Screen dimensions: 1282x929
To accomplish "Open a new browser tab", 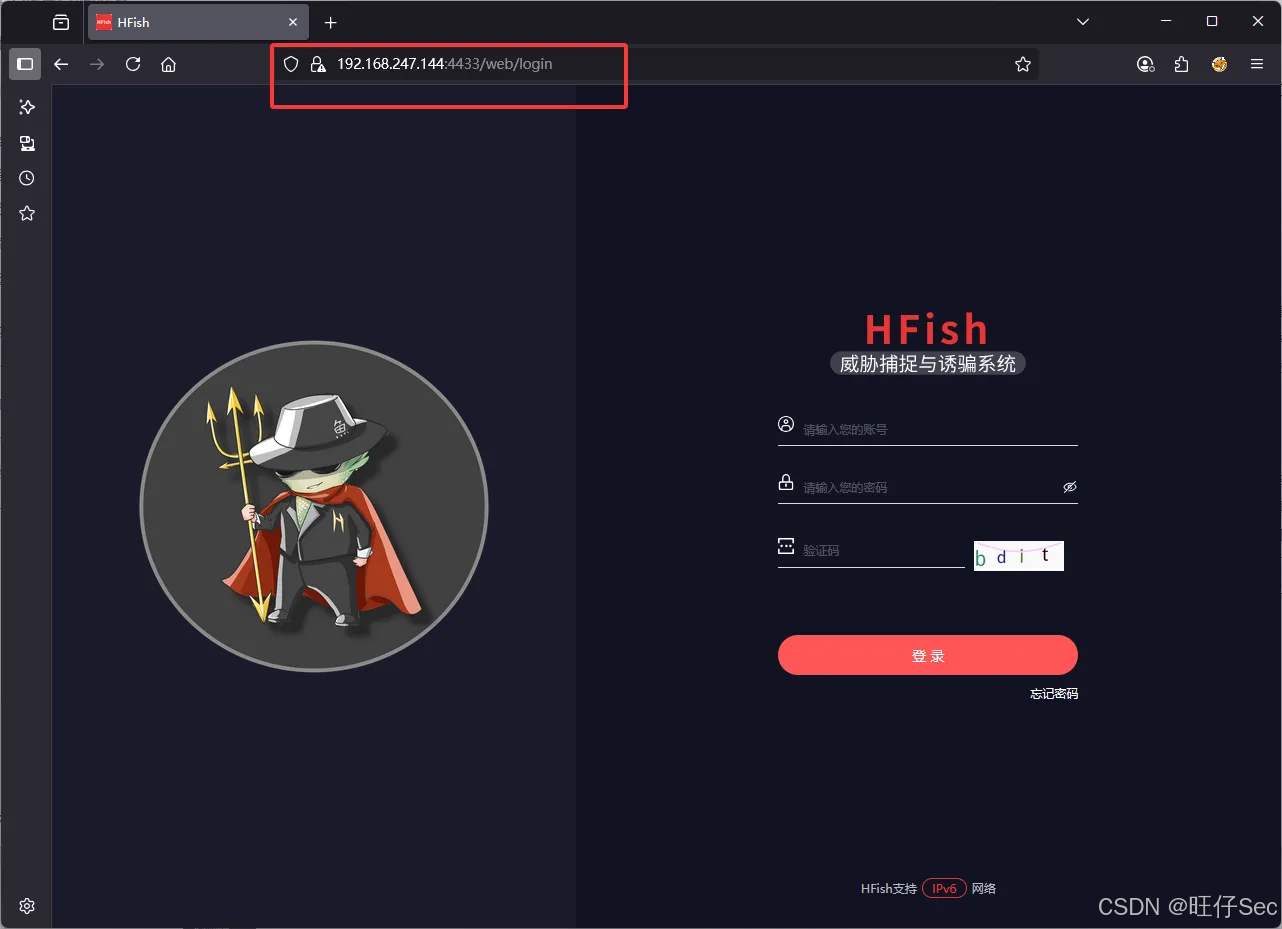I will click(331, 22).
